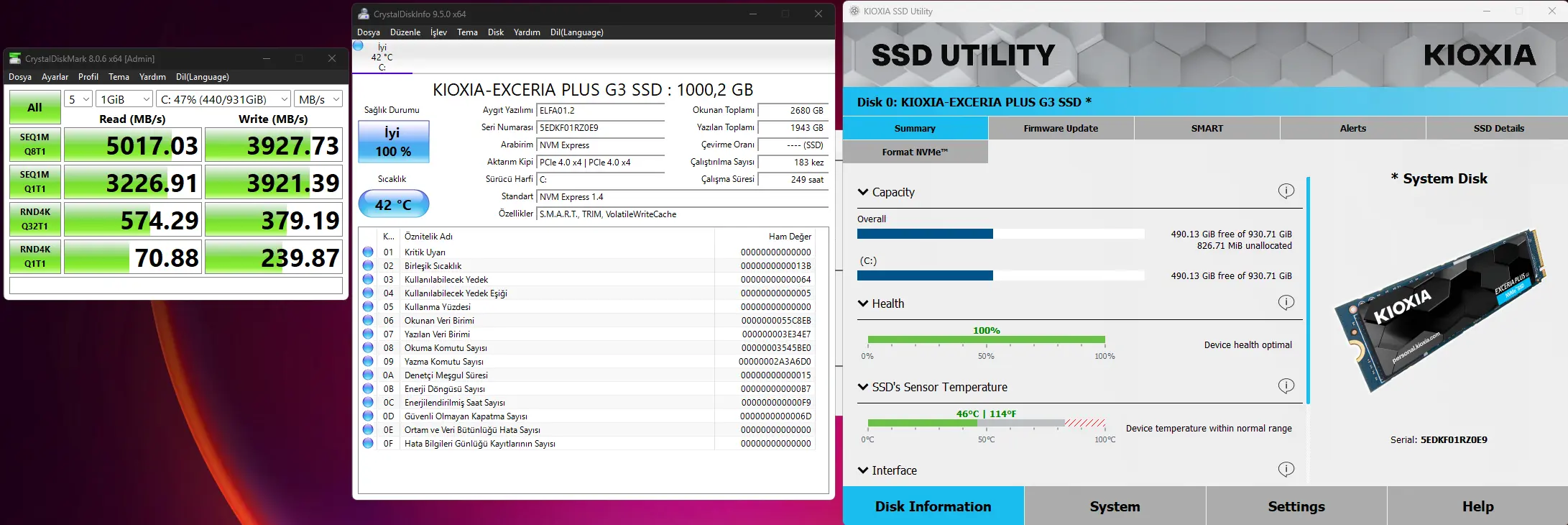Image resolution: width=1568 pixels, height=525 pixels.
Task: Open the drive selection dropdown C: 47%
Action: 223,99
